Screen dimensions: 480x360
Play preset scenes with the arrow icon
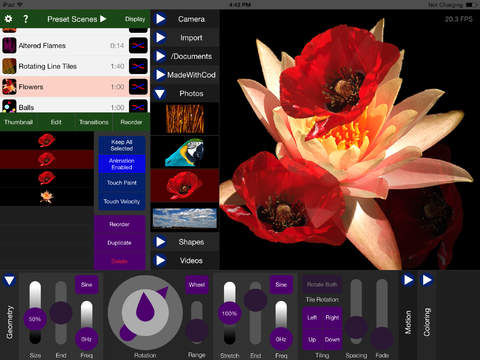(103, 19)
